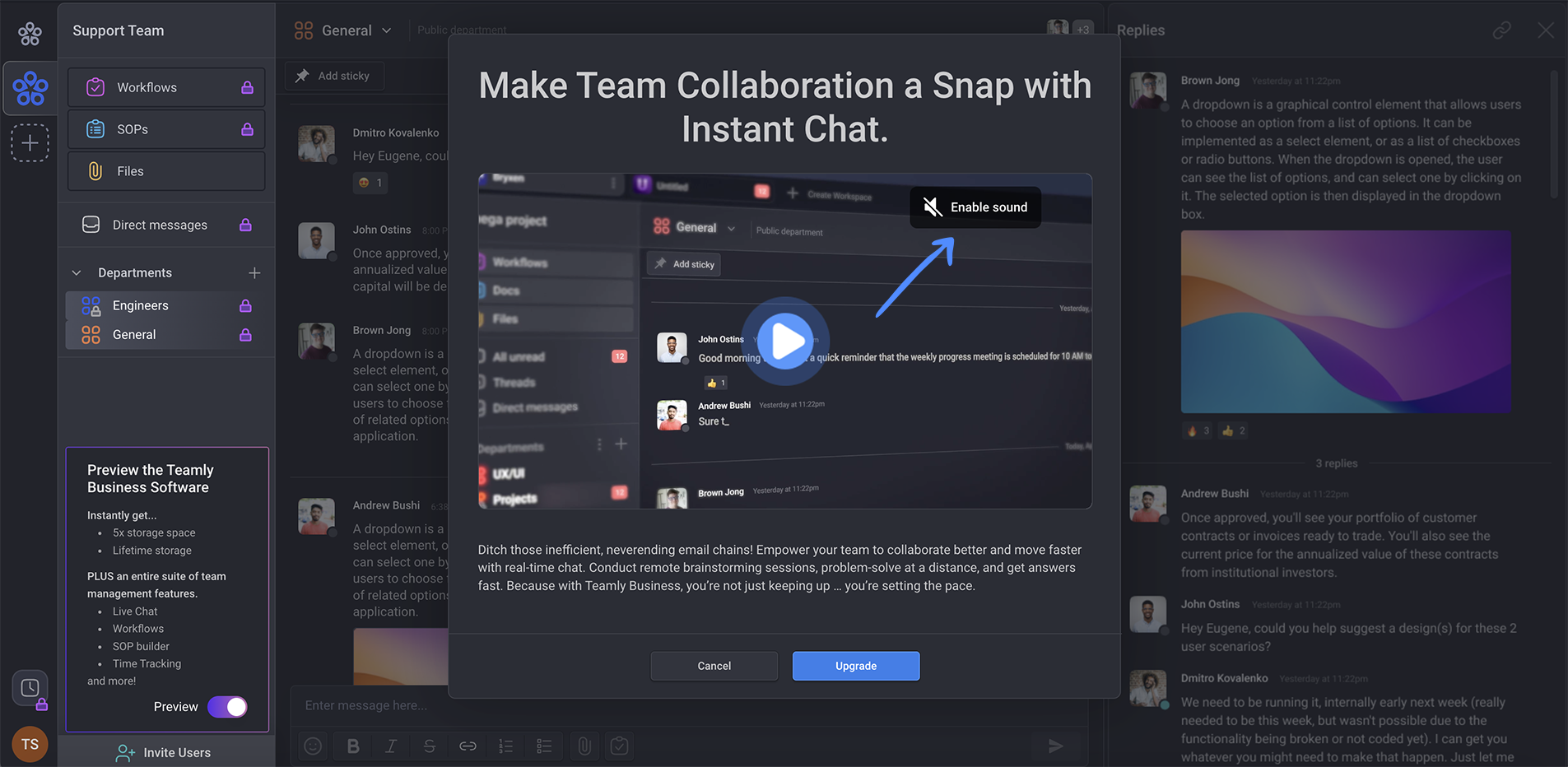
Task: Click in the message input field
Action: 690,705
